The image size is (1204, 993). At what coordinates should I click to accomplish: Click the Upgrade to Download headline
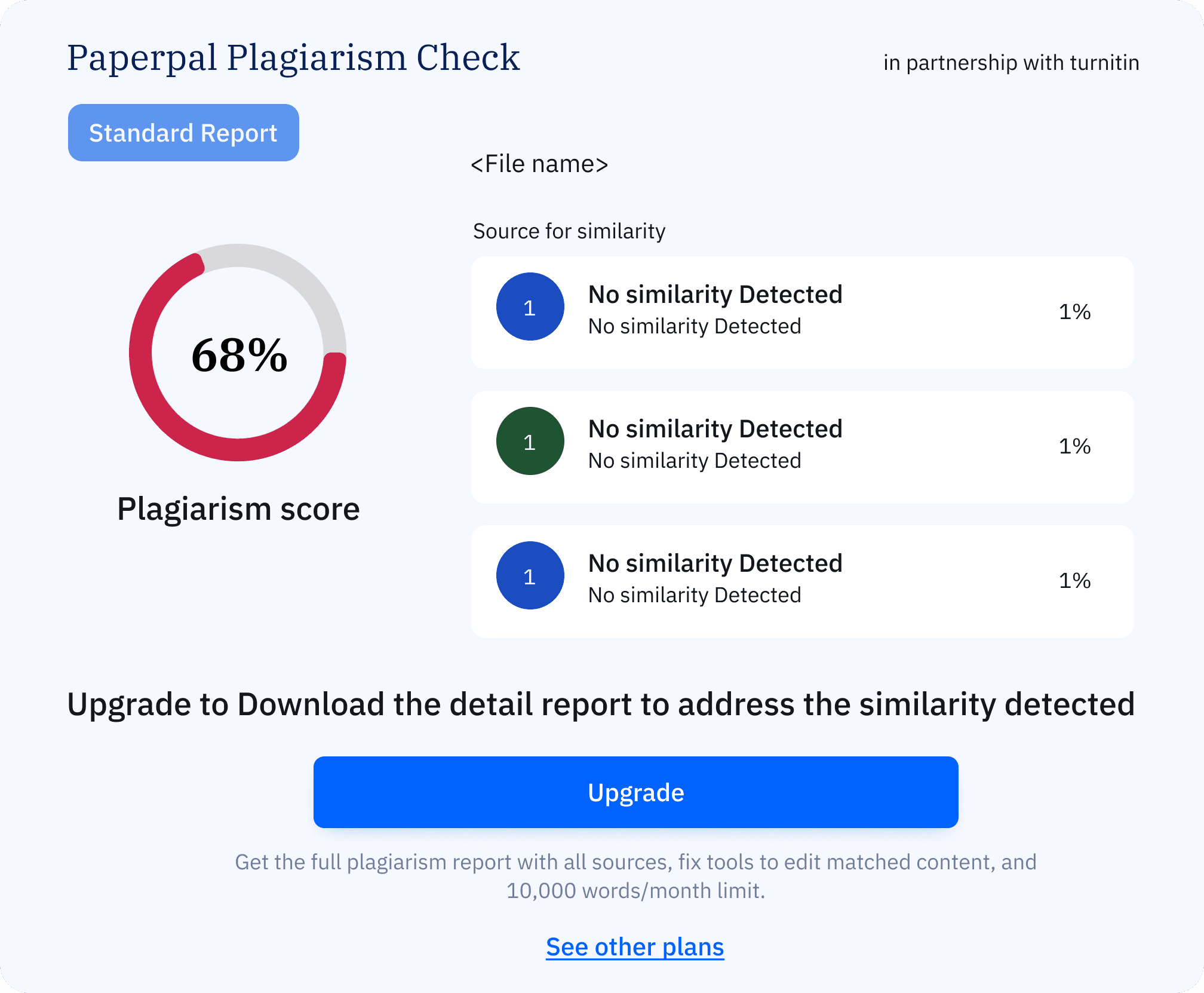pos(601,704)
